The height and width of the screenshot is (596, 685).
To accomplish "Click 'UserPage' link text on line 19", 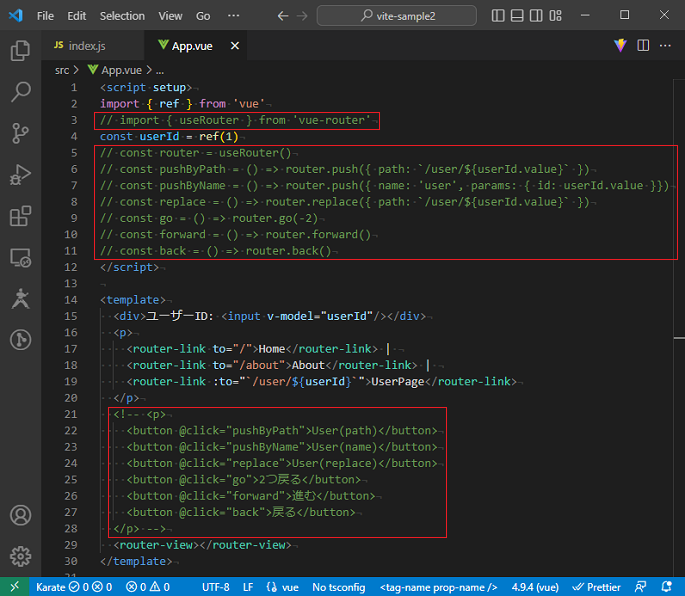I will coord(398,381).
